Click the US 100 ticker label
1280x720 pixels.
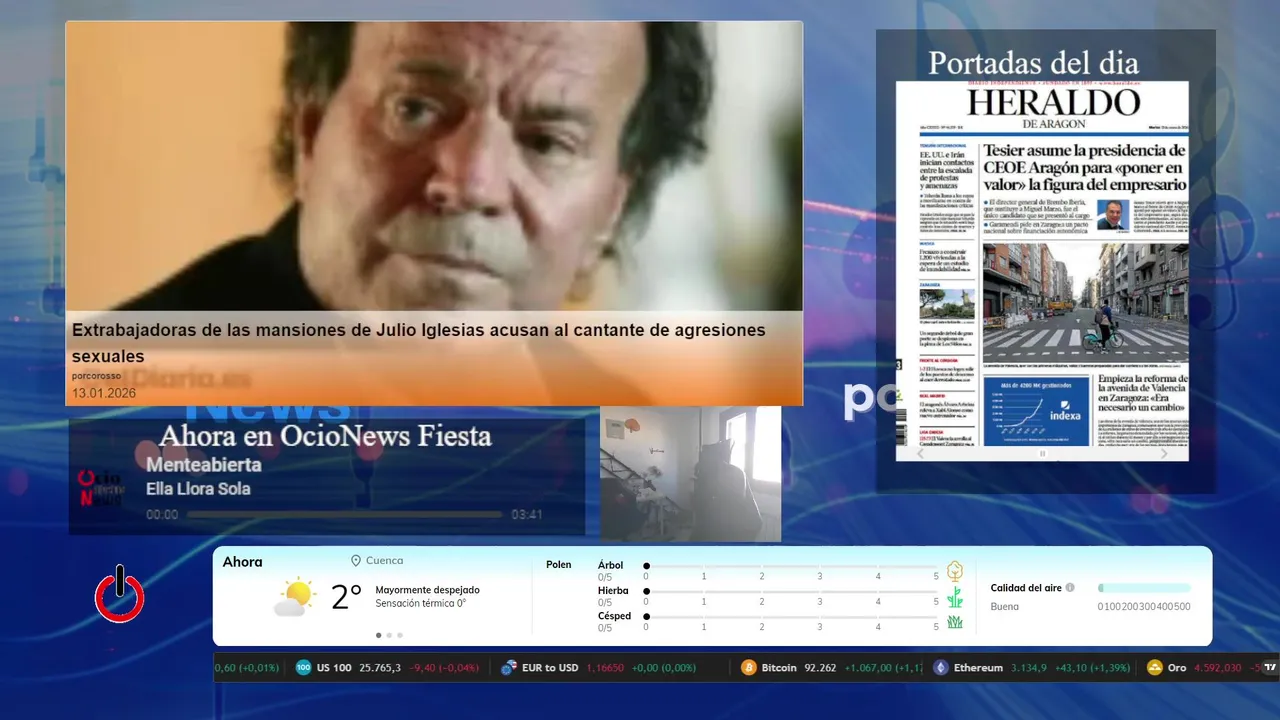[x=334, y=667]
